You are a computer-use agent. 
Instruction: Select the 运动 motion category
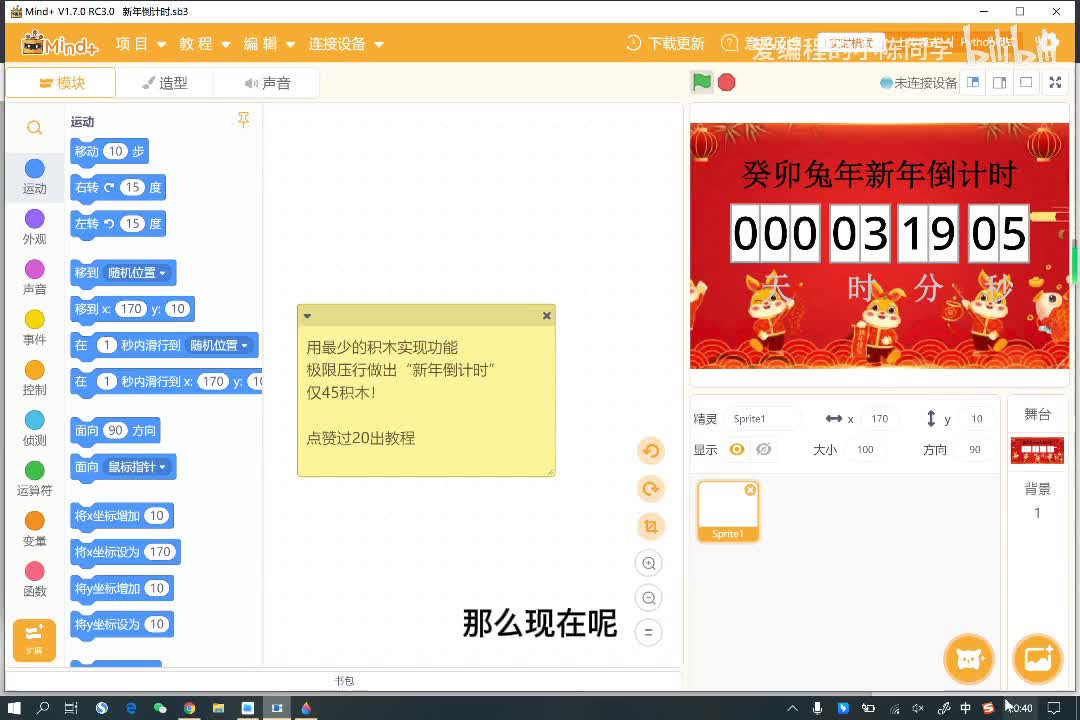point(34,176)
